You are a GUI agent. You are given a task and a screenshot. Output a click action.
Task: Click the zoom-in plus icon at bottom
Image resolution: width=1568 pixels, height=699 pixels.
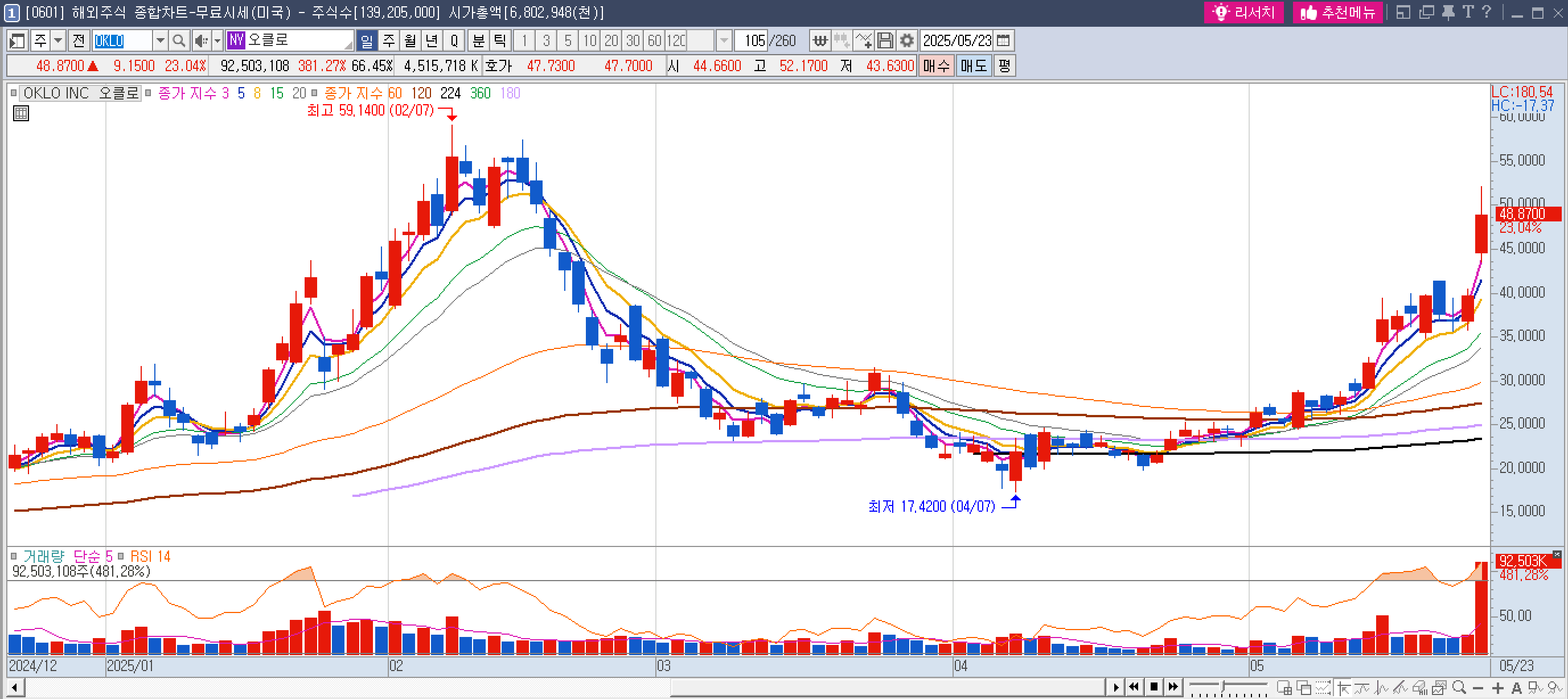pos(1498,688)
